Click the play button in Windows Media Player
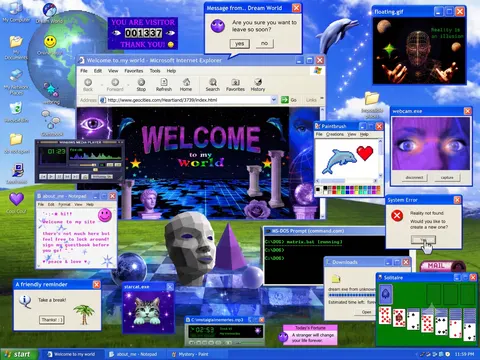 [x=51, y=176]
